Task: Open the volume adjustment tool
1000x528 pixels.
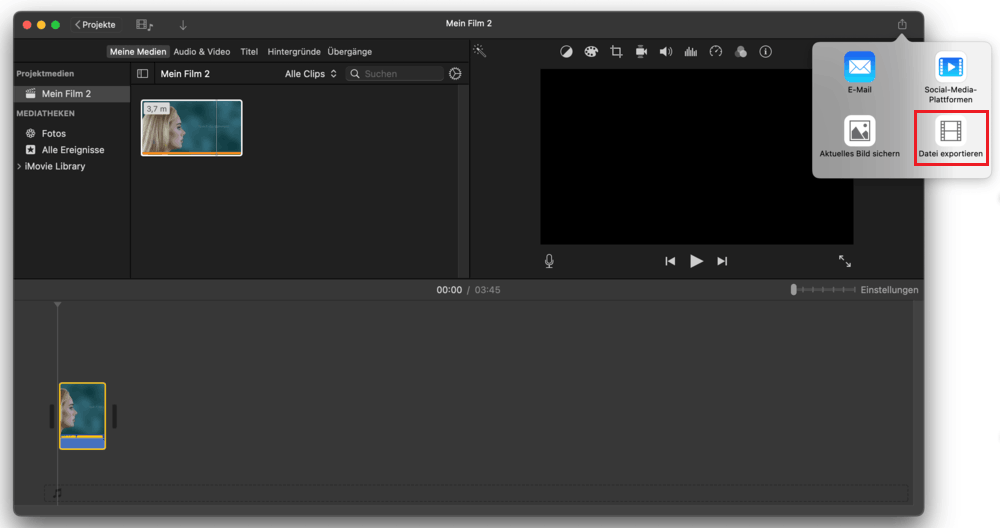Action: (666, 52)
